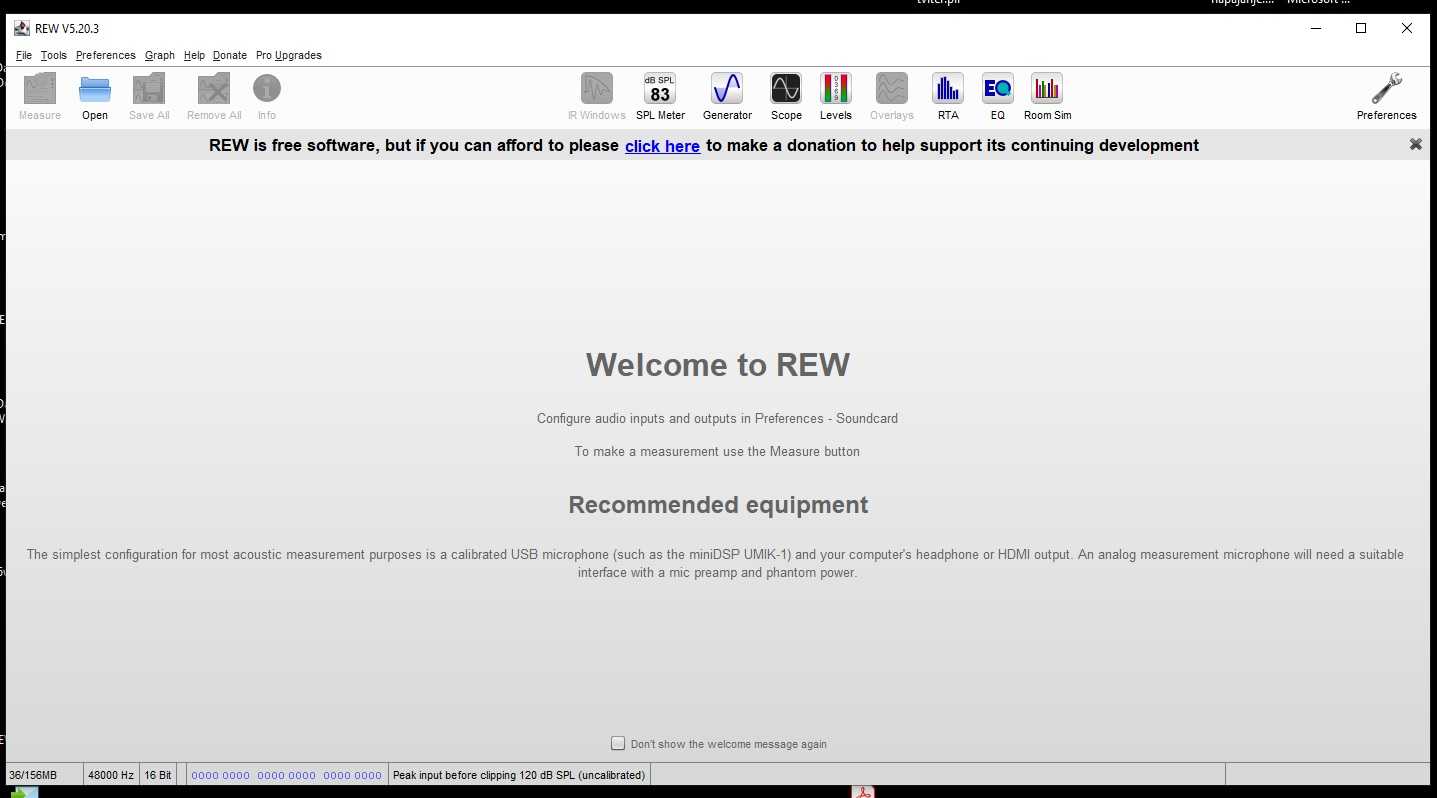Click the REW app icon in title bar

point(22,28)
